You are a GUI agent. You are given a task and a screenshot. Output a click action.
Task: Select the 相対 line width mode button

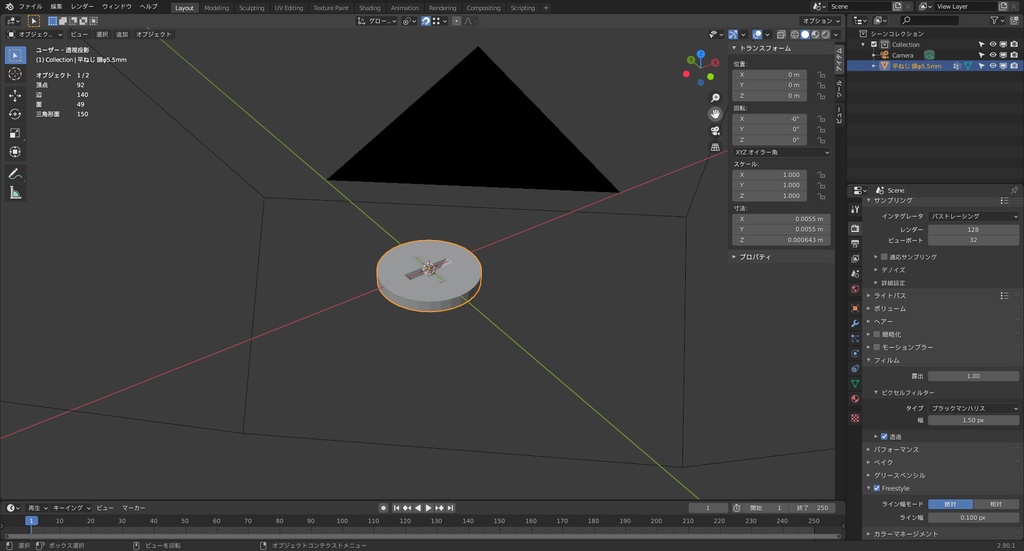tap(995, 504)
